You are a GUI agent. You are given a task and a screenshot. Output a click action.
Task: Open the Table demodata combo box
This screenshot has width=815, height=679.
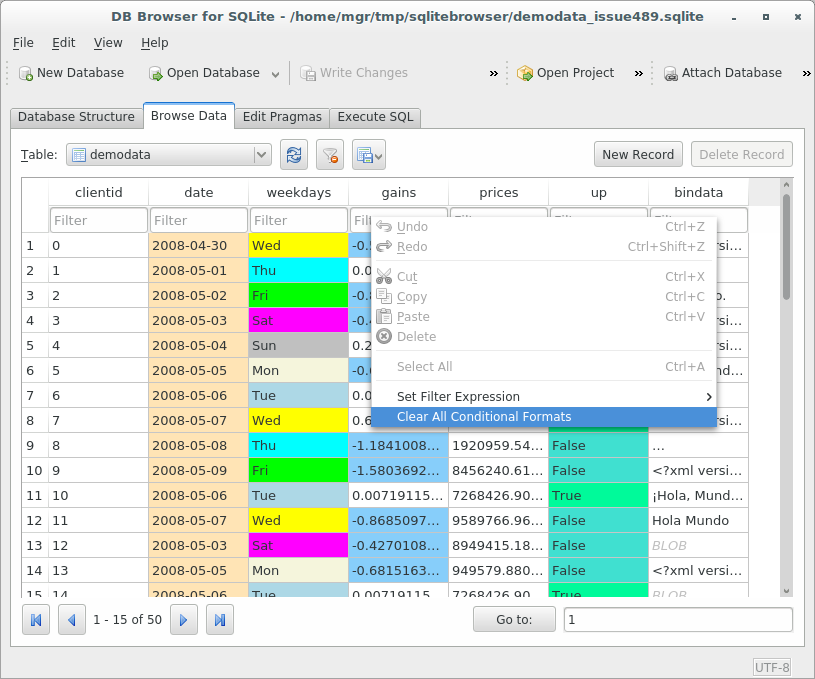[169, 155]
